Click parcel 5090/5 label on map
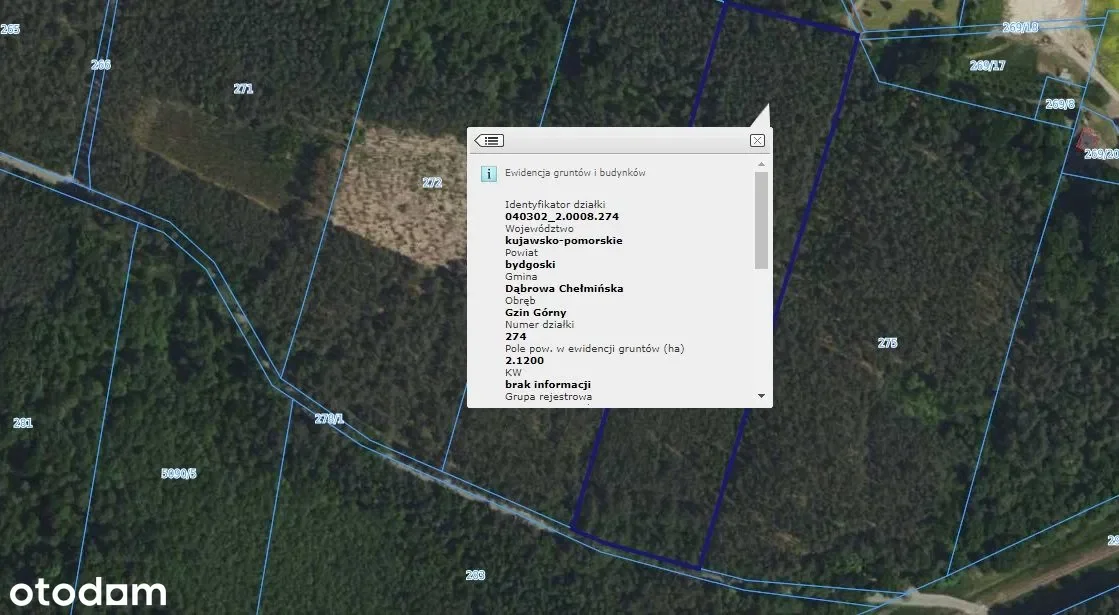1119x615 pixels. coord(179,473)
